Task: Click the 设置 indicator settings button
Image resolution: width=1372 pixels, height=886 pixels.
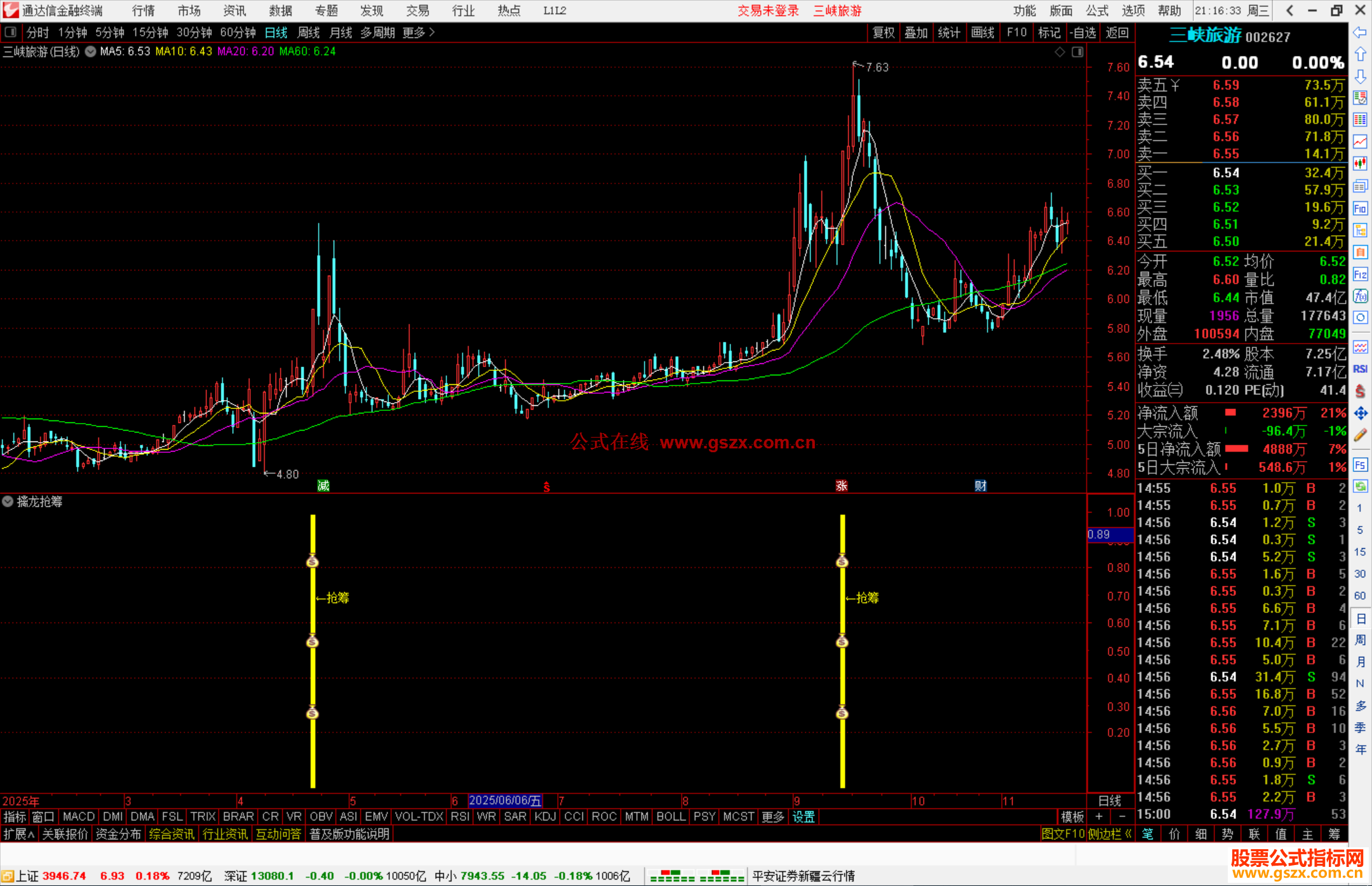Action: pyautogui.click(x=804, y=817)
